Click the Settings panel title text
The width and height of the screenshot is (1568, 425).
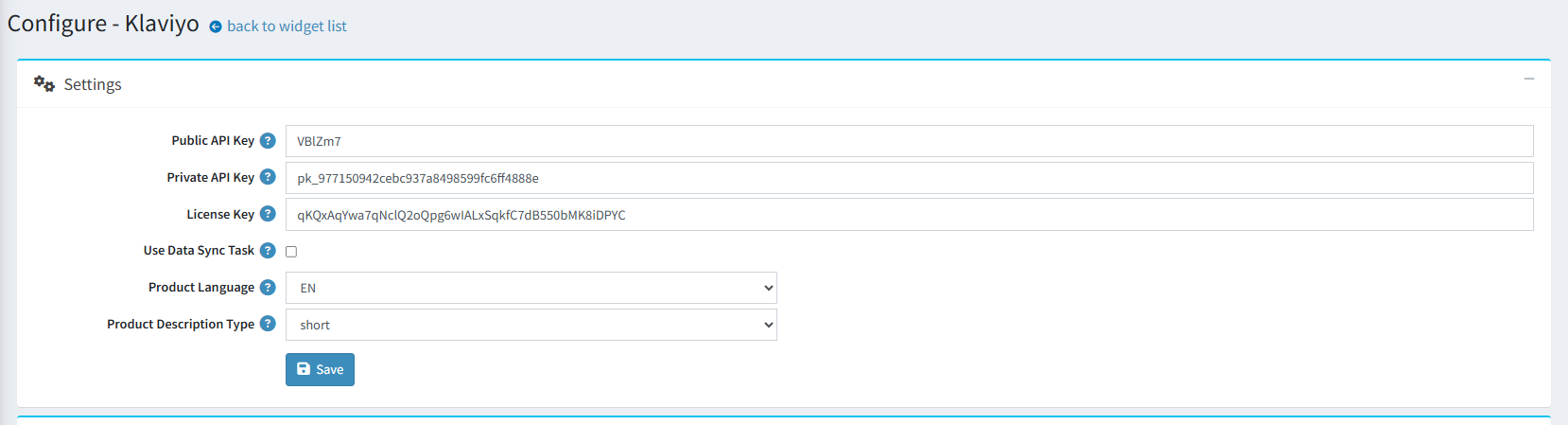tap(93, 84)
